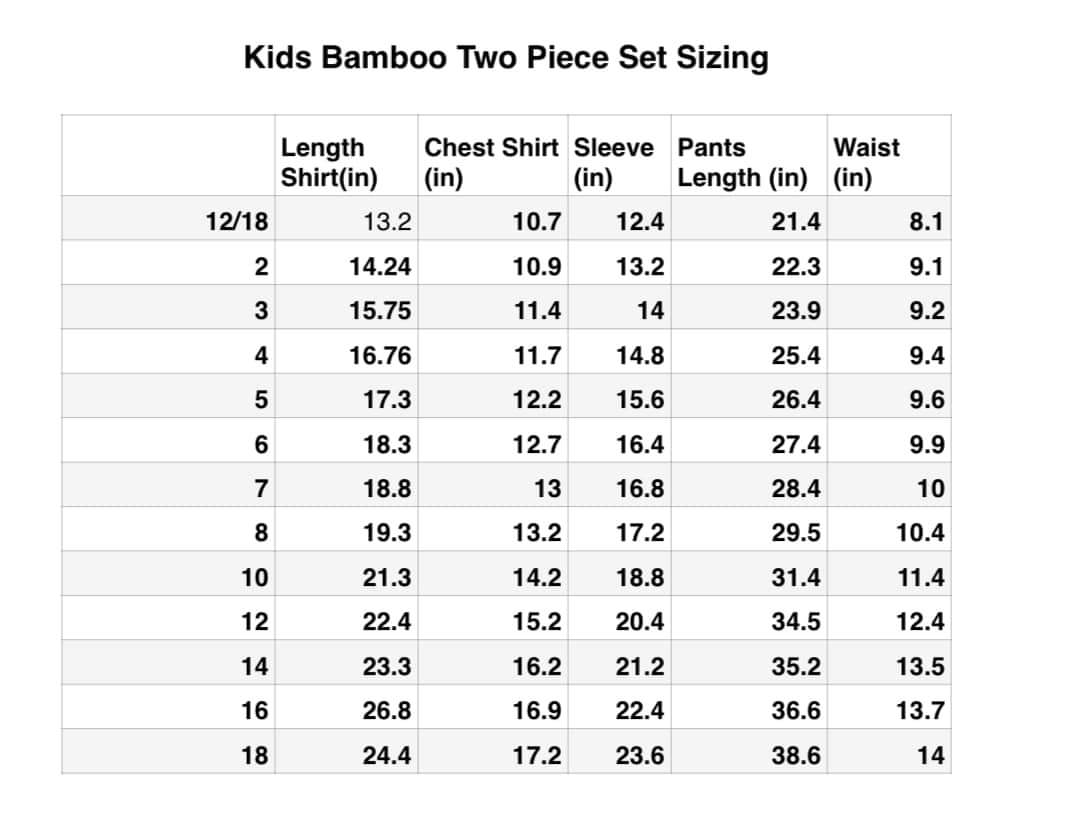This screenshot has width=1067, height=825.
Task: Click waist value 13.7 for size 16
Action: click(x=920, y=711)
